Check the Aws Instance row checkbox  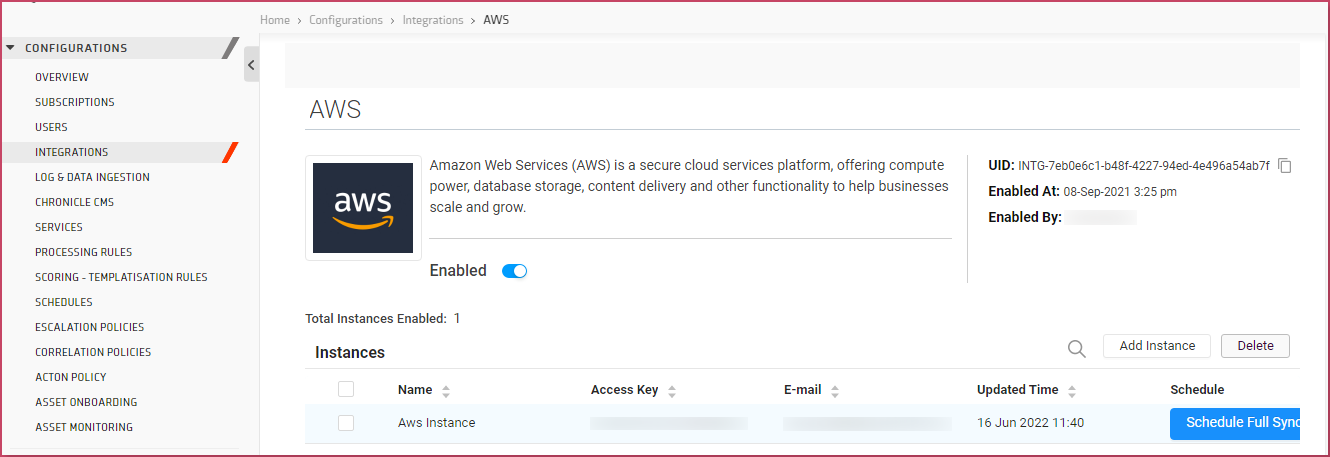346,423
